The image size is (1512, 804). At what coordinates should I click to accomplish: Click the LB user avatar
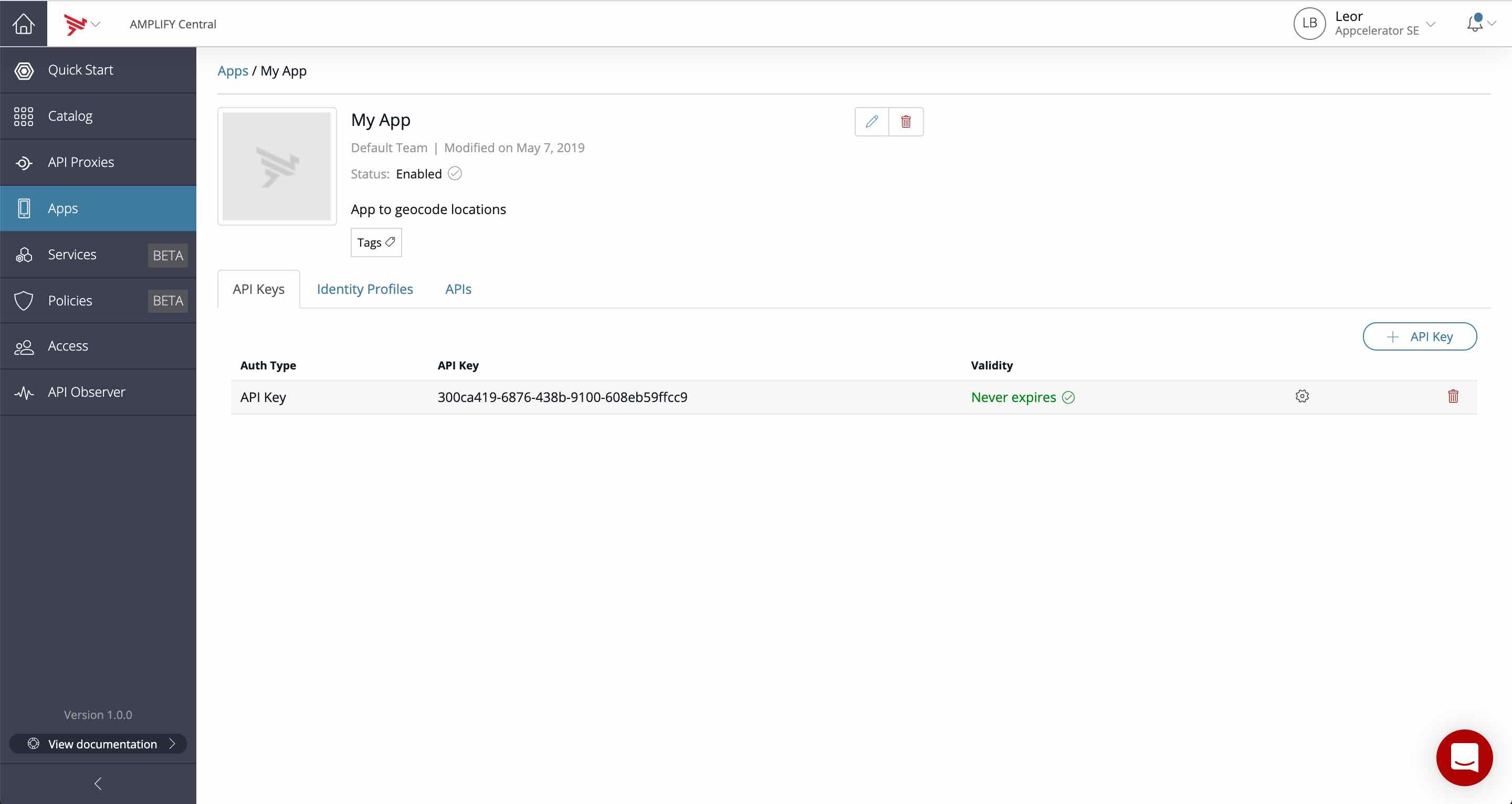1309,24
